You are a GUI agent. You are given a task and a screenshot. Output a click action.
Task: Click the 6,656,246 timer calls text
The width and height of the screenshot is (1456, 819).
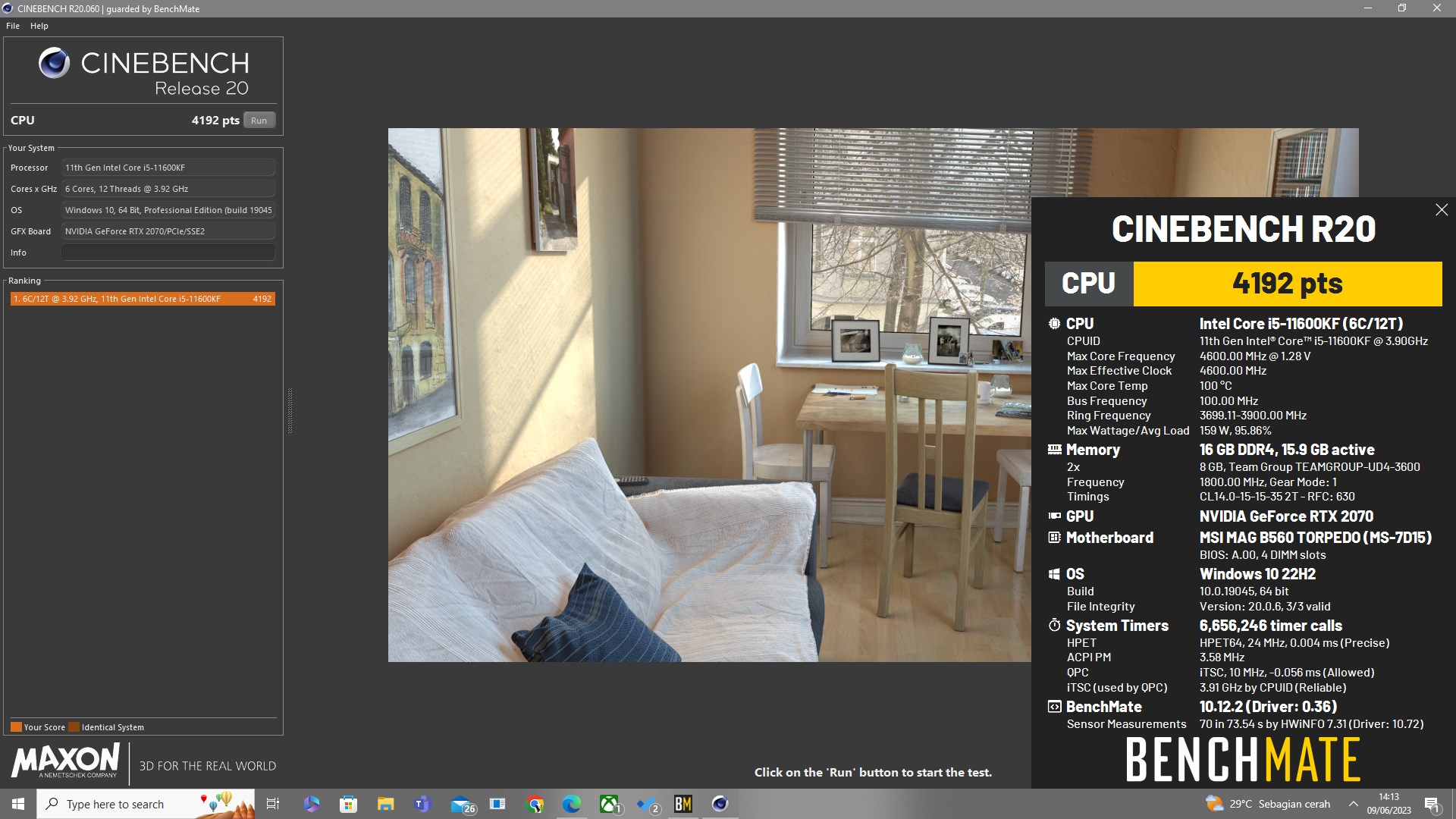[x=1271, y=626]
